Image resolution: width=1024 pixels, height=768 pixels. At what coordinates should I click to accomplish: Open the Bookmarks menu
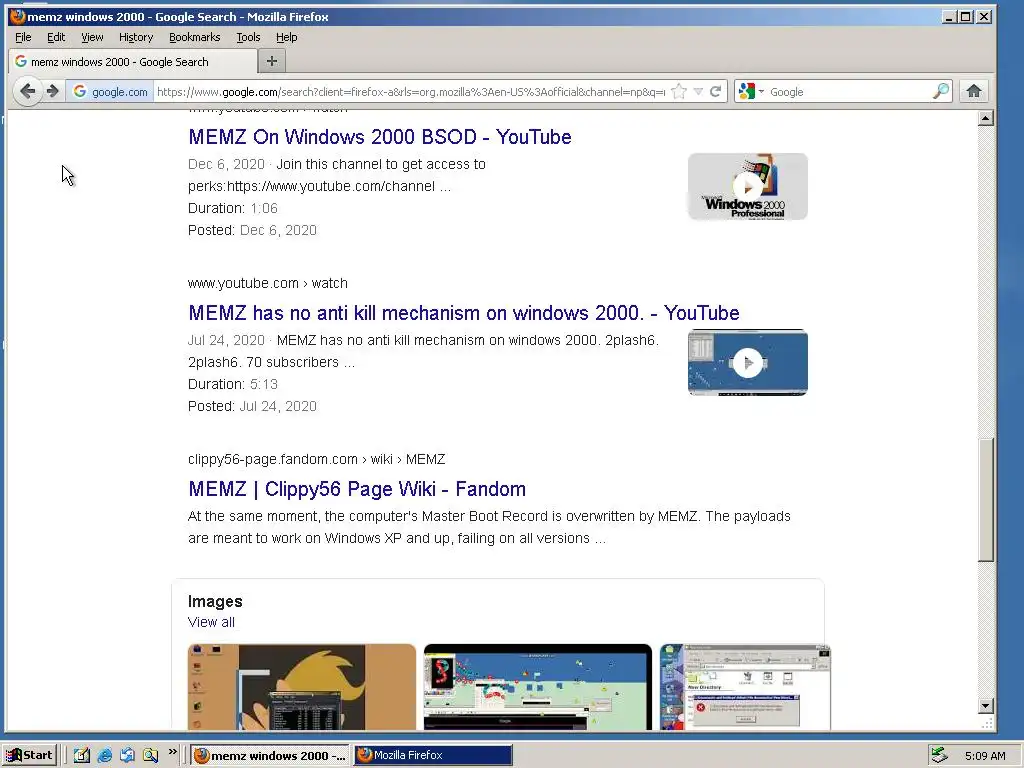[195, 37]
